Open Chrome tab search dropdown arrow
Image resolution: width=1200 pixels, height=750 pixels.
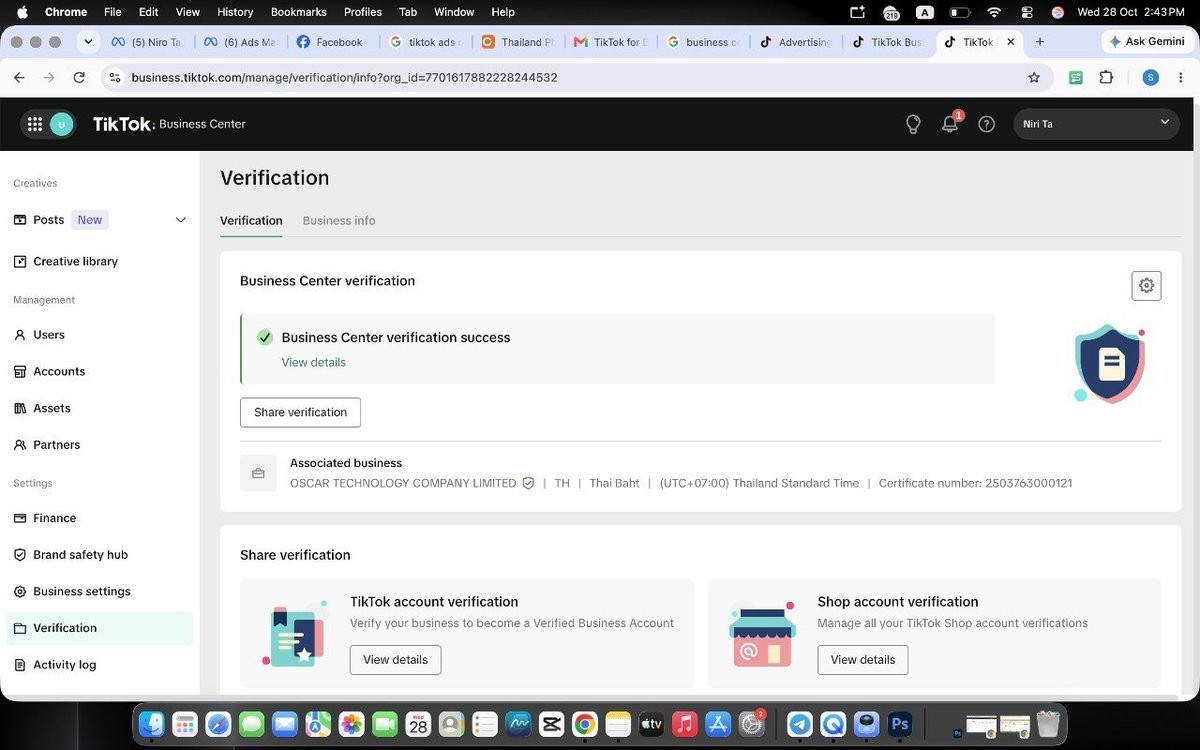pos(88,42)
